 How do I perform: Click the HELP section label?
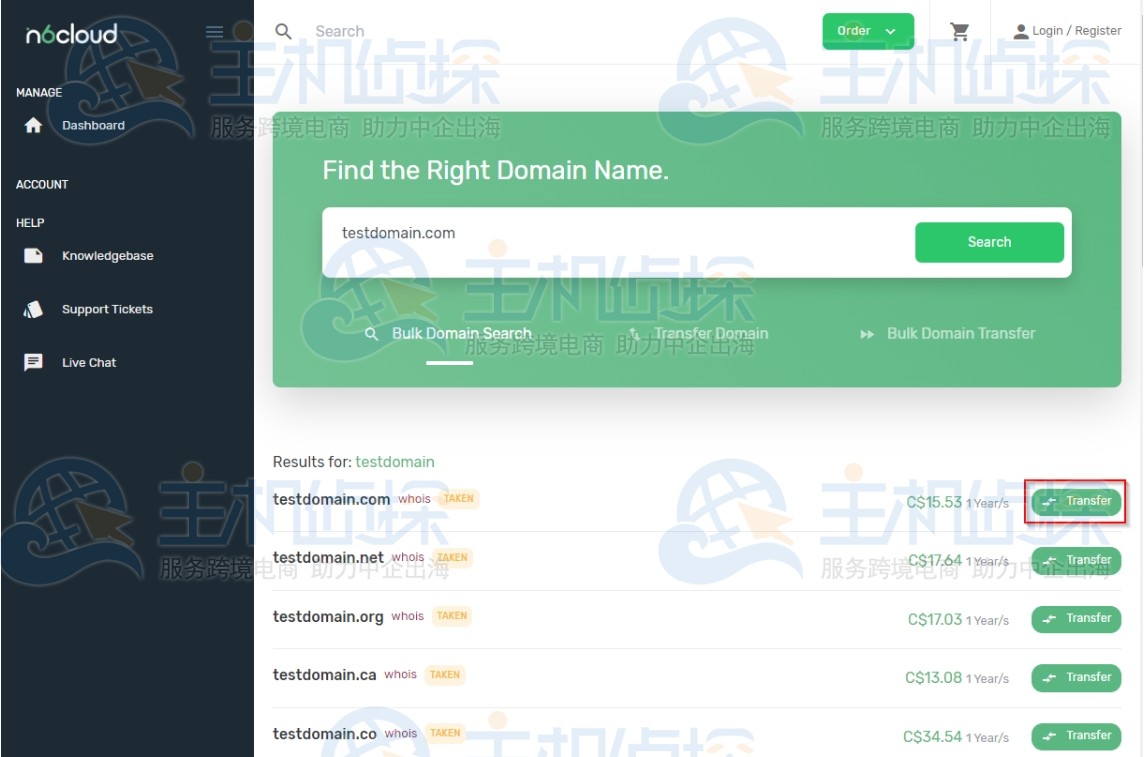30,223
